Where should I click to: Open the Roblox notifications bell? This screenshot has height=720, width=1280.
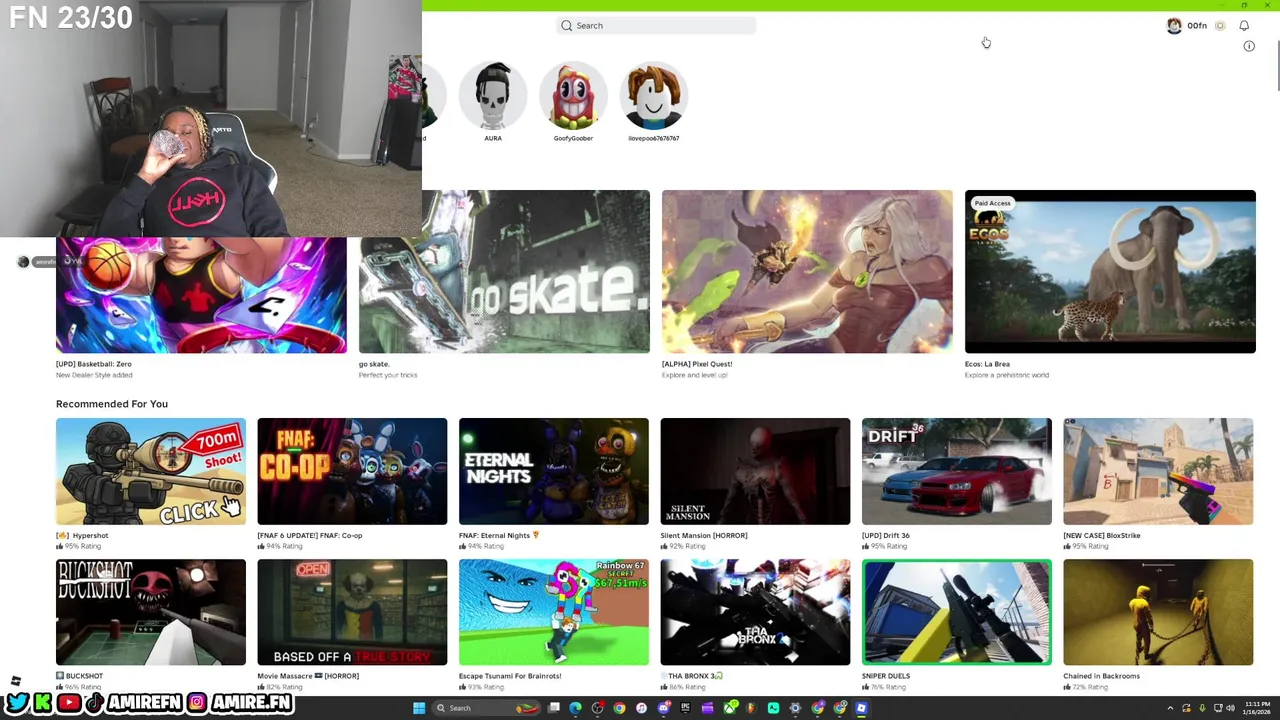coord(1244,25)
